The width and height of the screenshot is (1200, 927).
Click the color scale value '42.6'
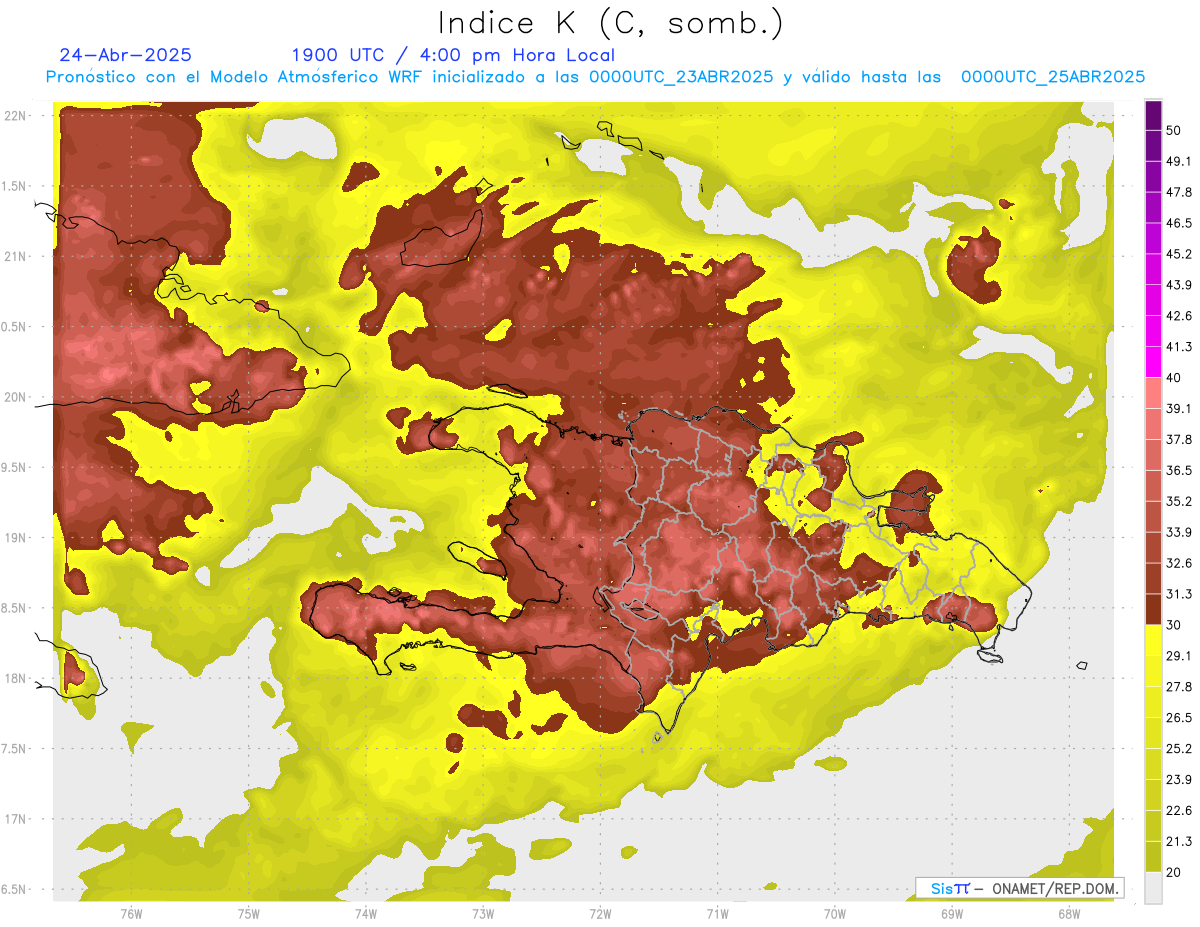tap(1179, 316)
